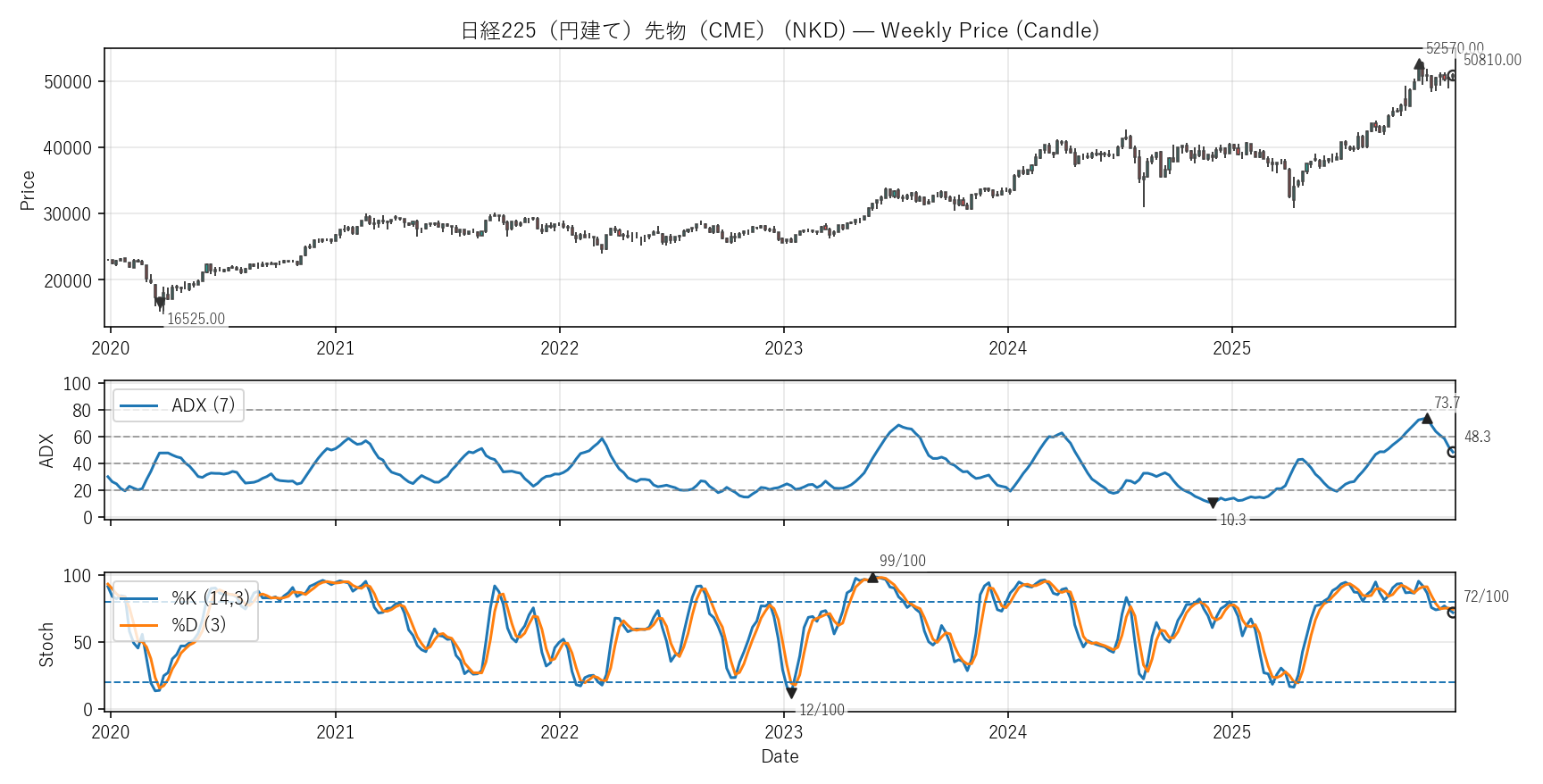The width and height of the screenshot is (1543, 784).
Task: Click the 2025 tick label on bottom Date axis
Action: 1231,732
